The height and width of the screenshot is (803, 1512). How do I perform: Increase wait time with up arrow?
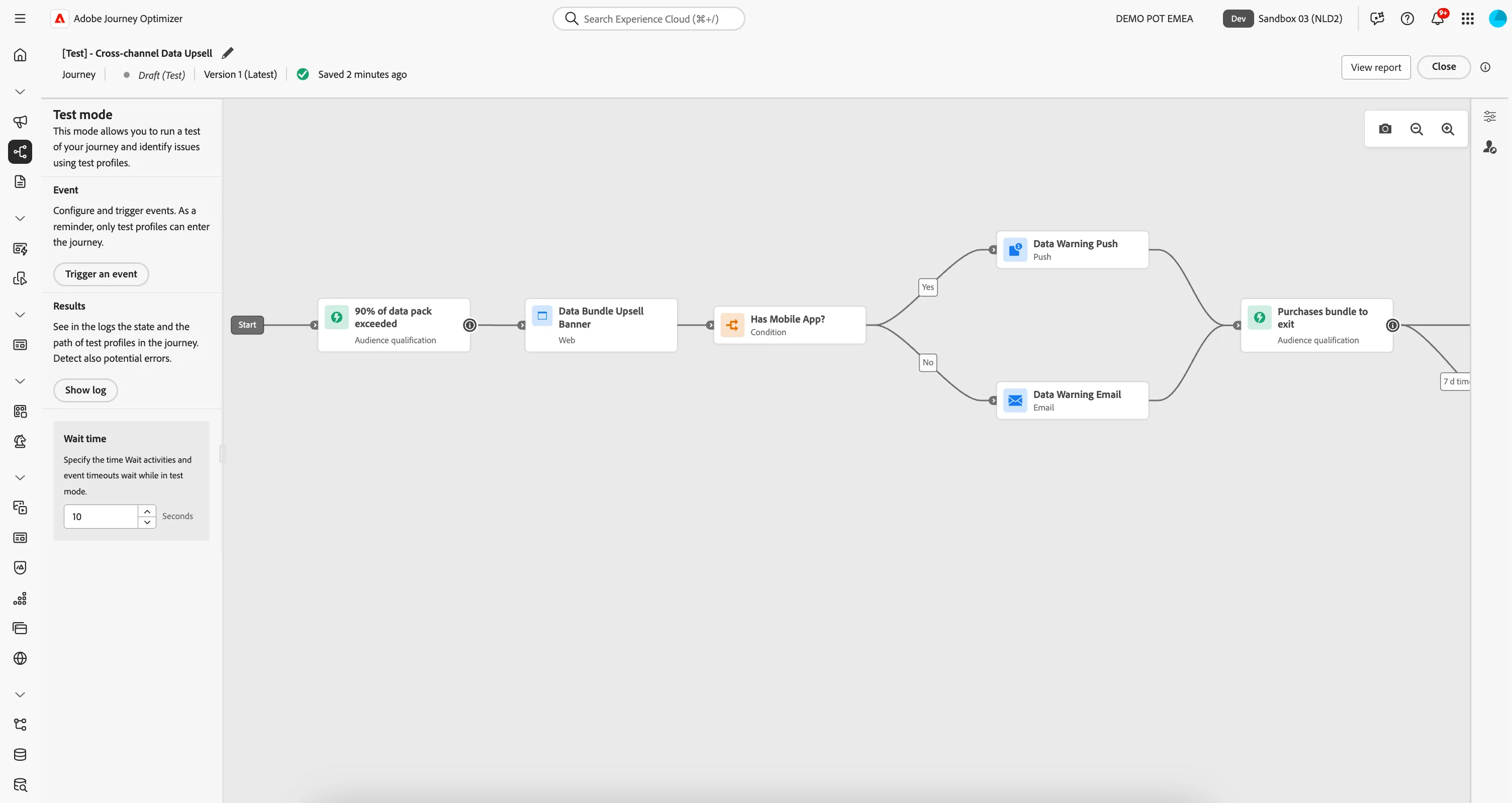click(x=147, y=511)
